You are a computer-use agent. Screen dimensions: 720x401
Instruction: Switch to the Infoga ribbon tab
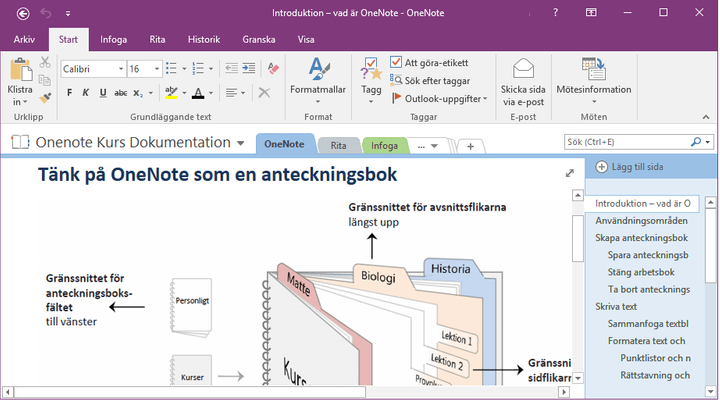click(113, 40)
